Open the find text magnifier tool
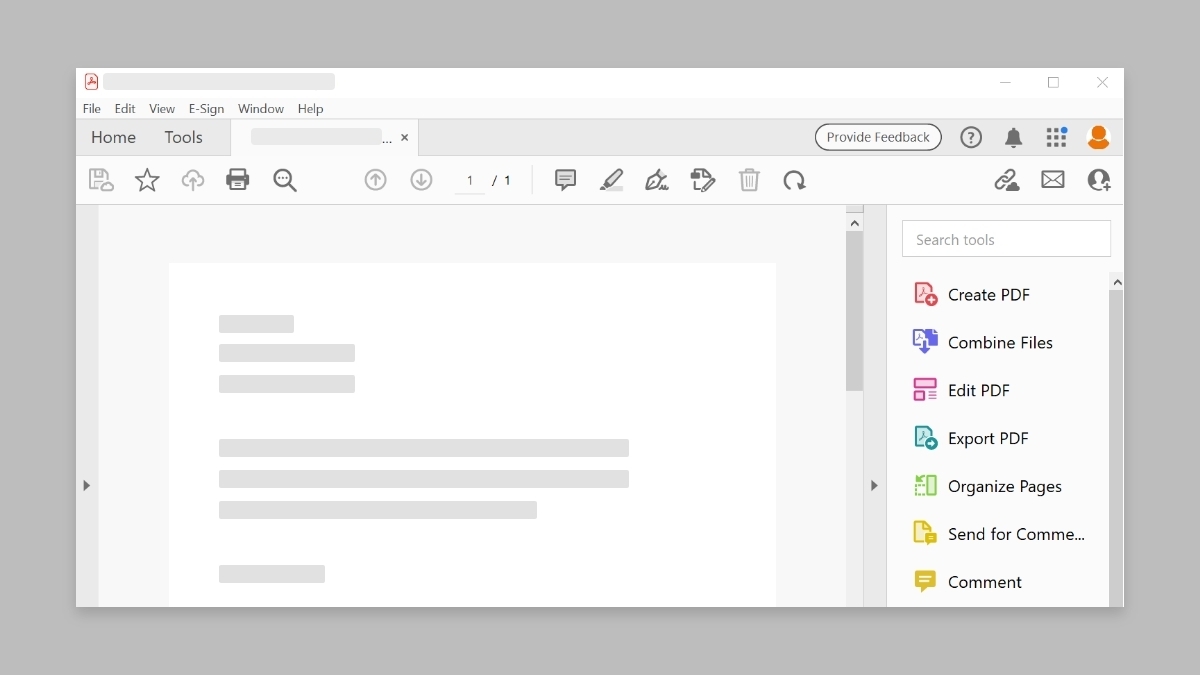 [285, 180]
